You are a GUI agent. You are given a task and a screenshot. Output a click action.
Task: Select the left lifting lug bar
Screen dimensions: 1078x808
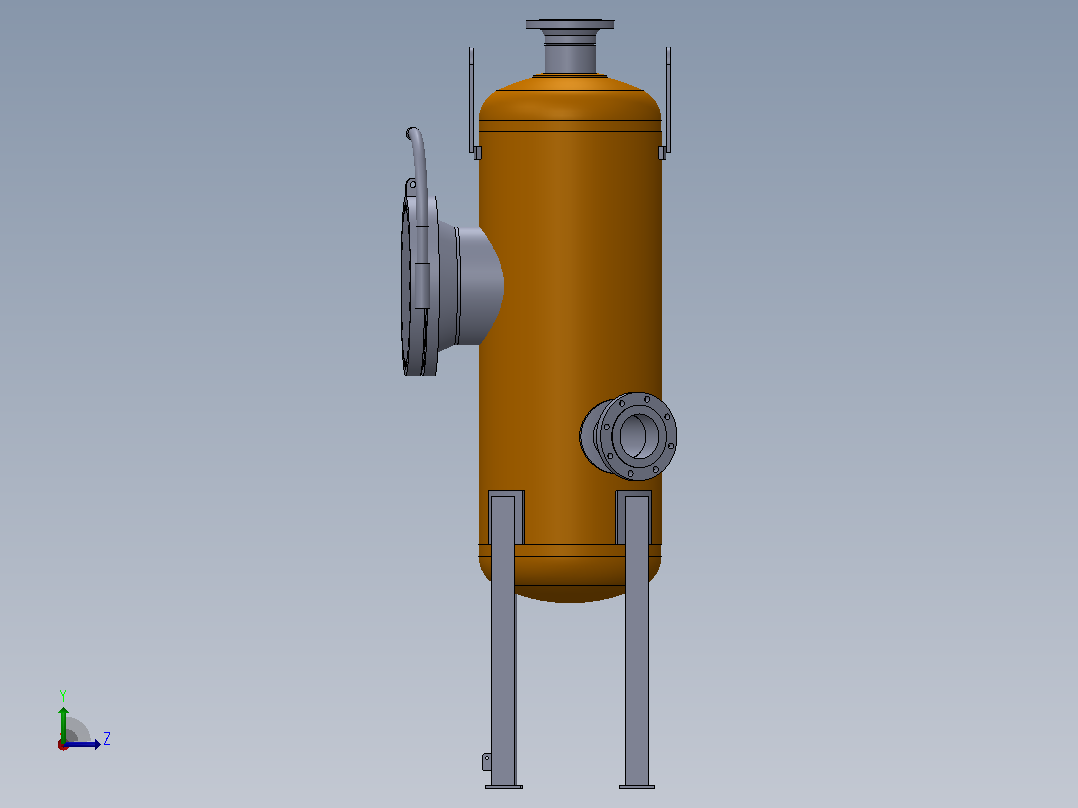point(472,100)
